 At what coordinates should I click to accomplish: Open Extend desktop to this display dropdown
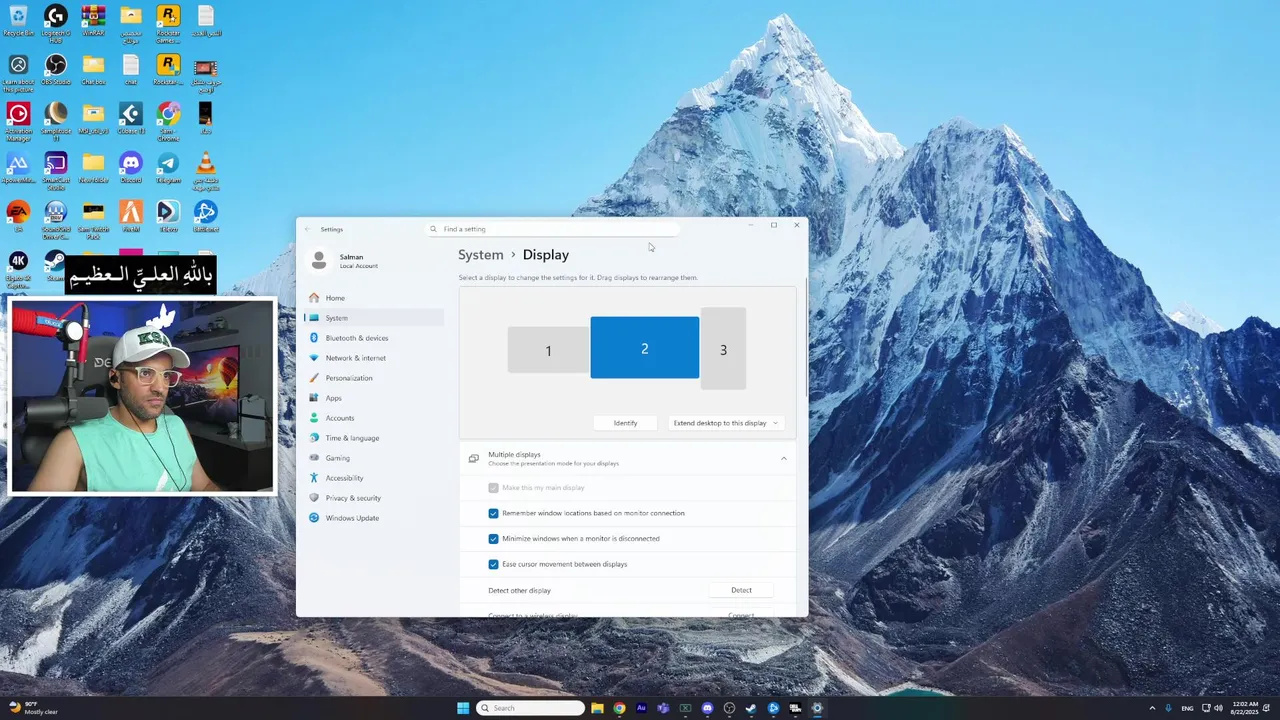pos(725,423)
